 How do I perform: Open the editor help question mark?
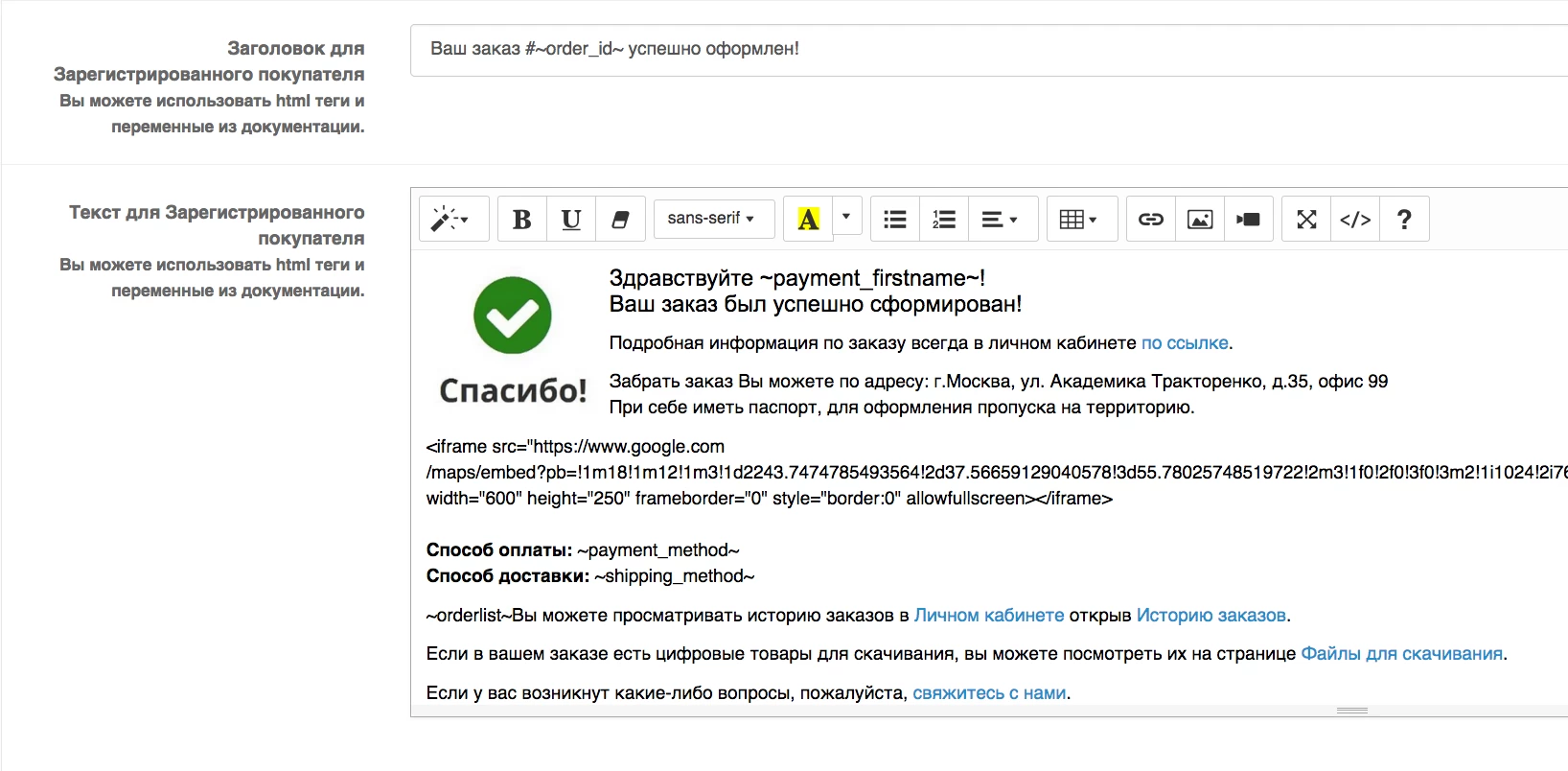(x=1404, y=220)
